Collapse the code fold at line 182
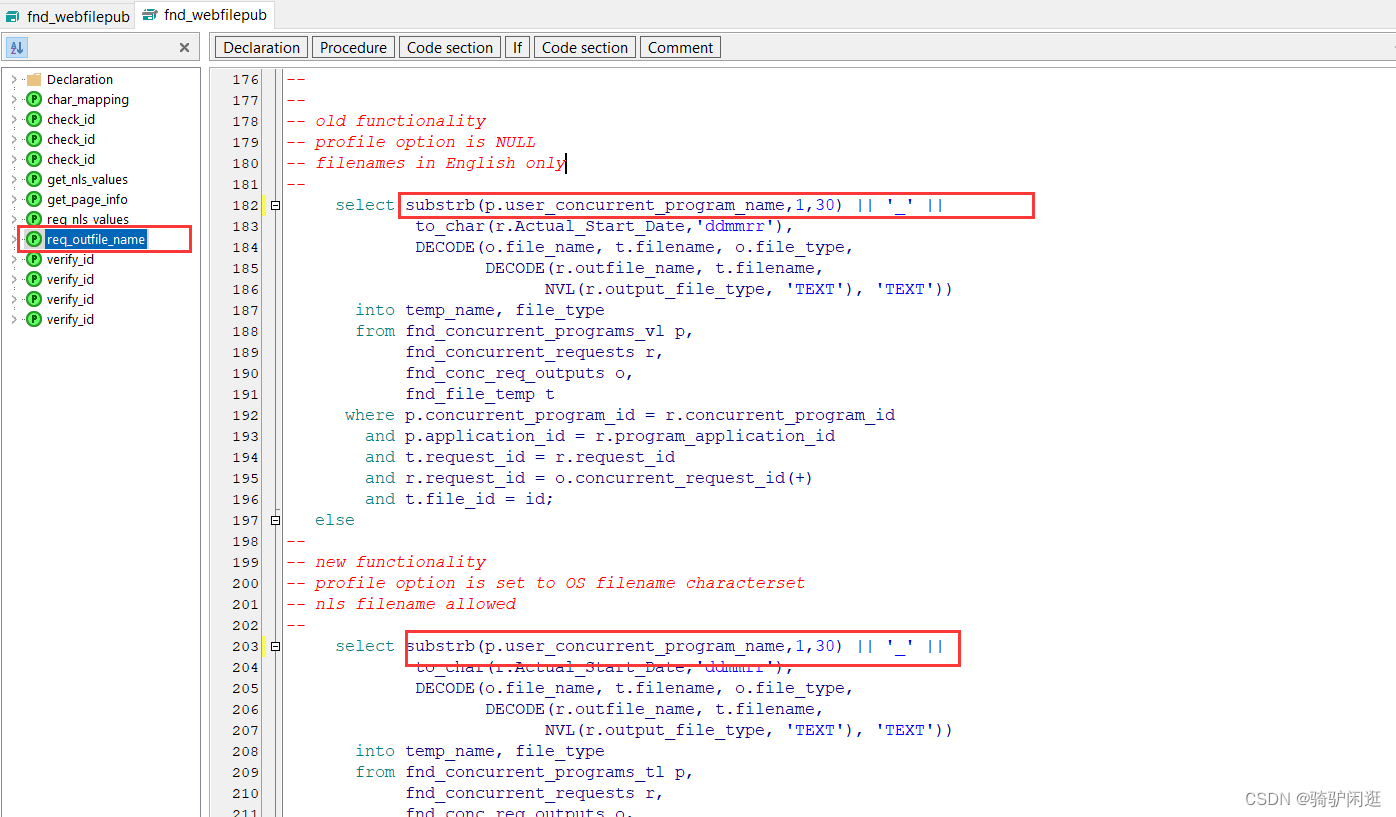Viewport: 1396px width, 817px height. coord(275,204)
